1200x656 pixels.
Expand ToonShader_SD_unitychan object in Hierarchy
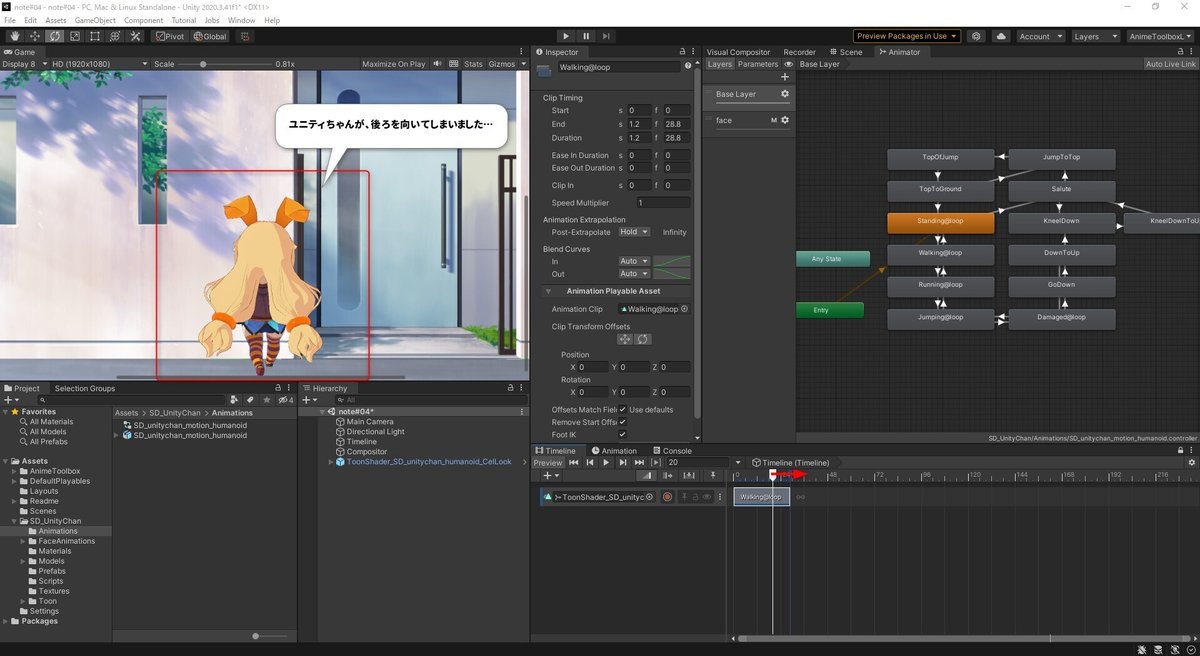tap(331, 462)
